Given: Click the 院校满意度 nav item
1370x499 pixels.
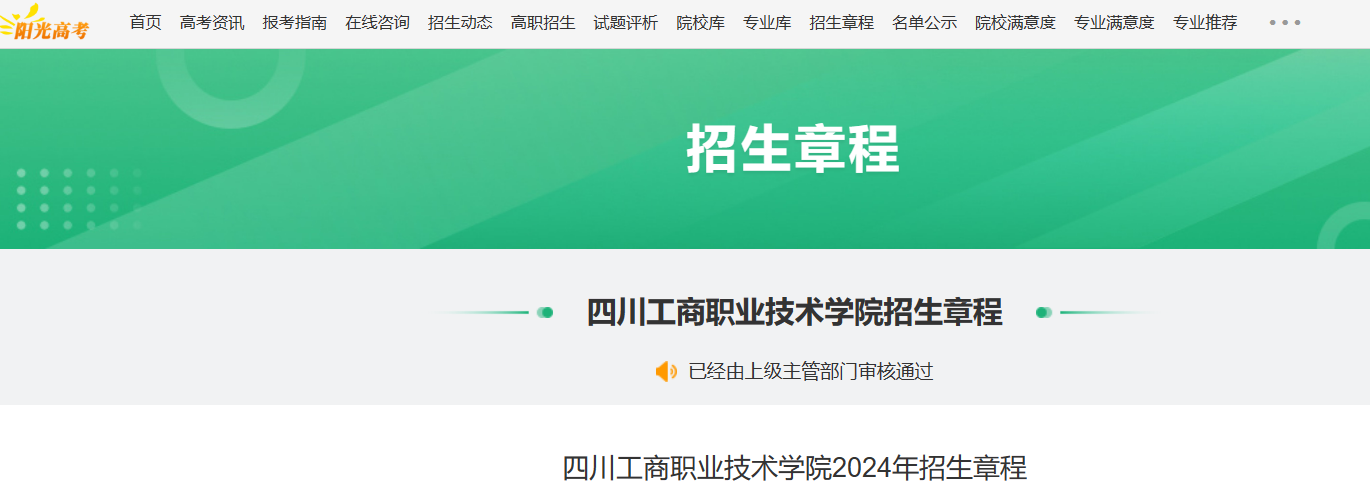Looking at the screenshot, I should tap(1015, 22).
